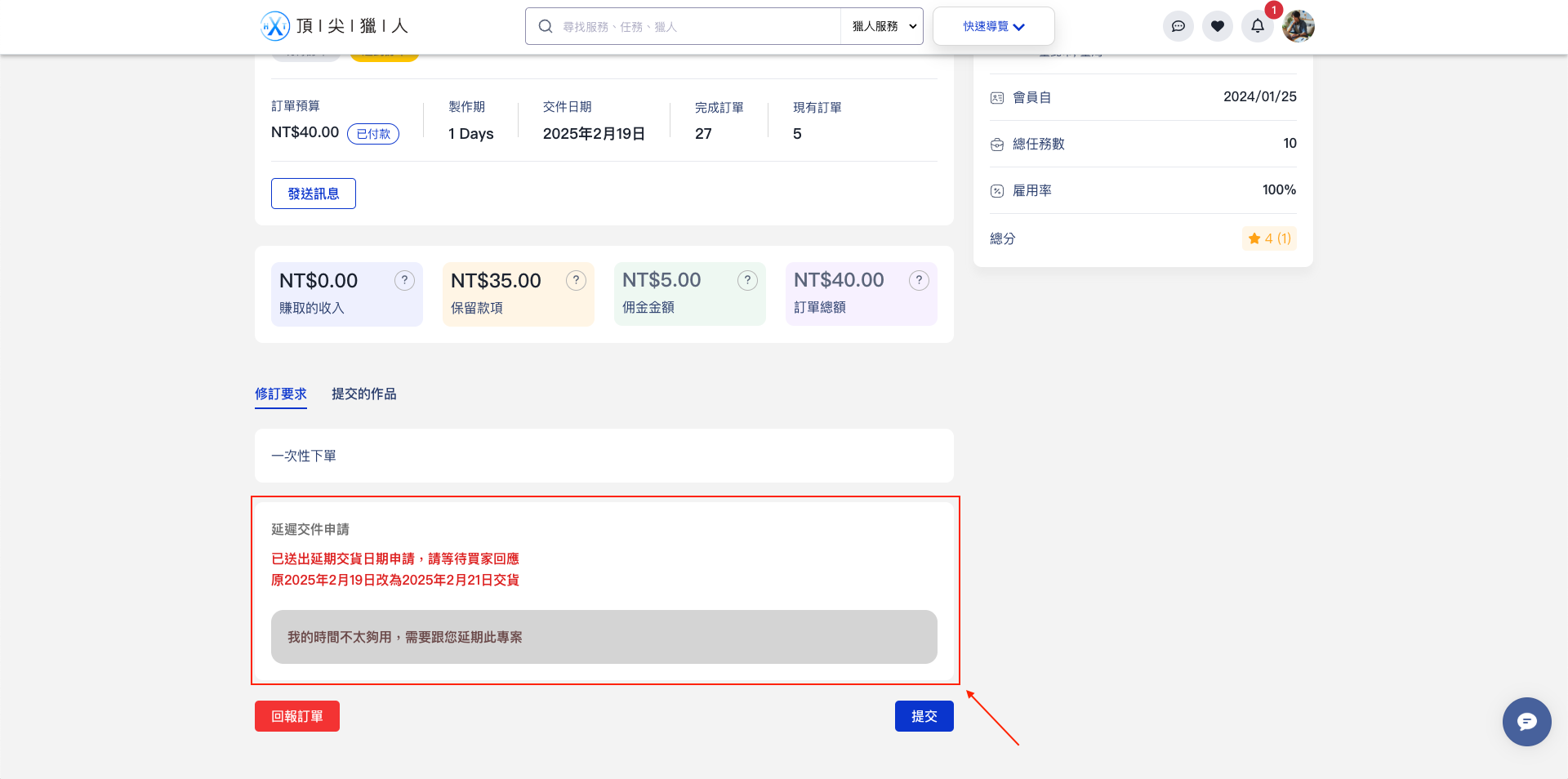Open the notifications bell icon
This screenshot has height=779, width=1568.
click(1257, 26)
